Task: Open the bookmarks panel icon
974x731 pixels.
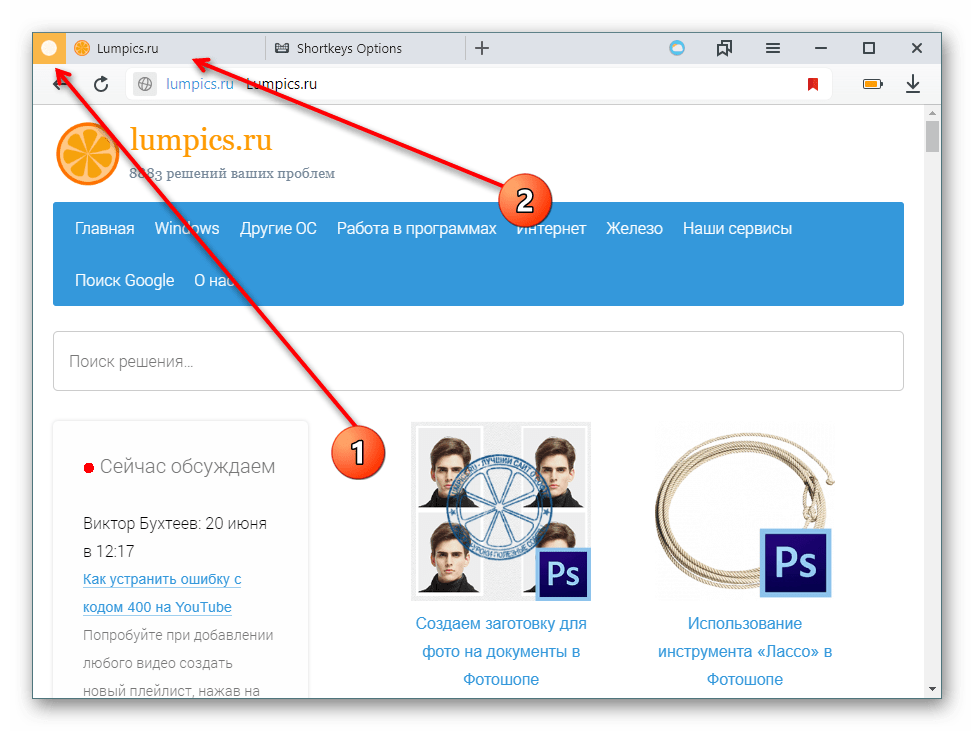Action: click(725, 48)
